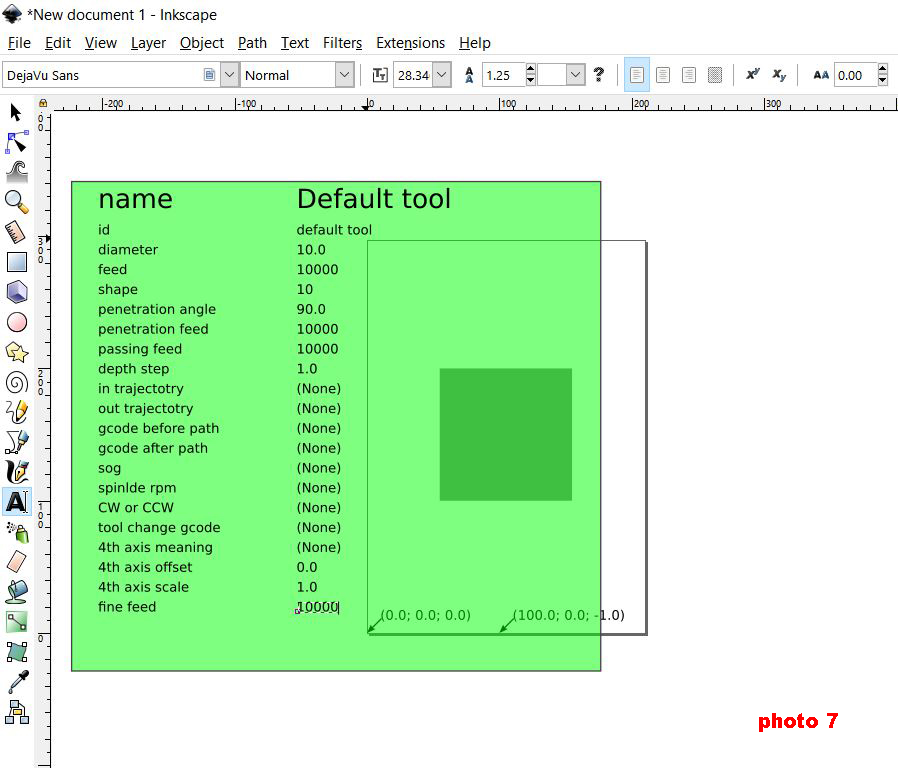Toggle justify text alignment
The width and height of the screenshot is (898, 768).
715,75
